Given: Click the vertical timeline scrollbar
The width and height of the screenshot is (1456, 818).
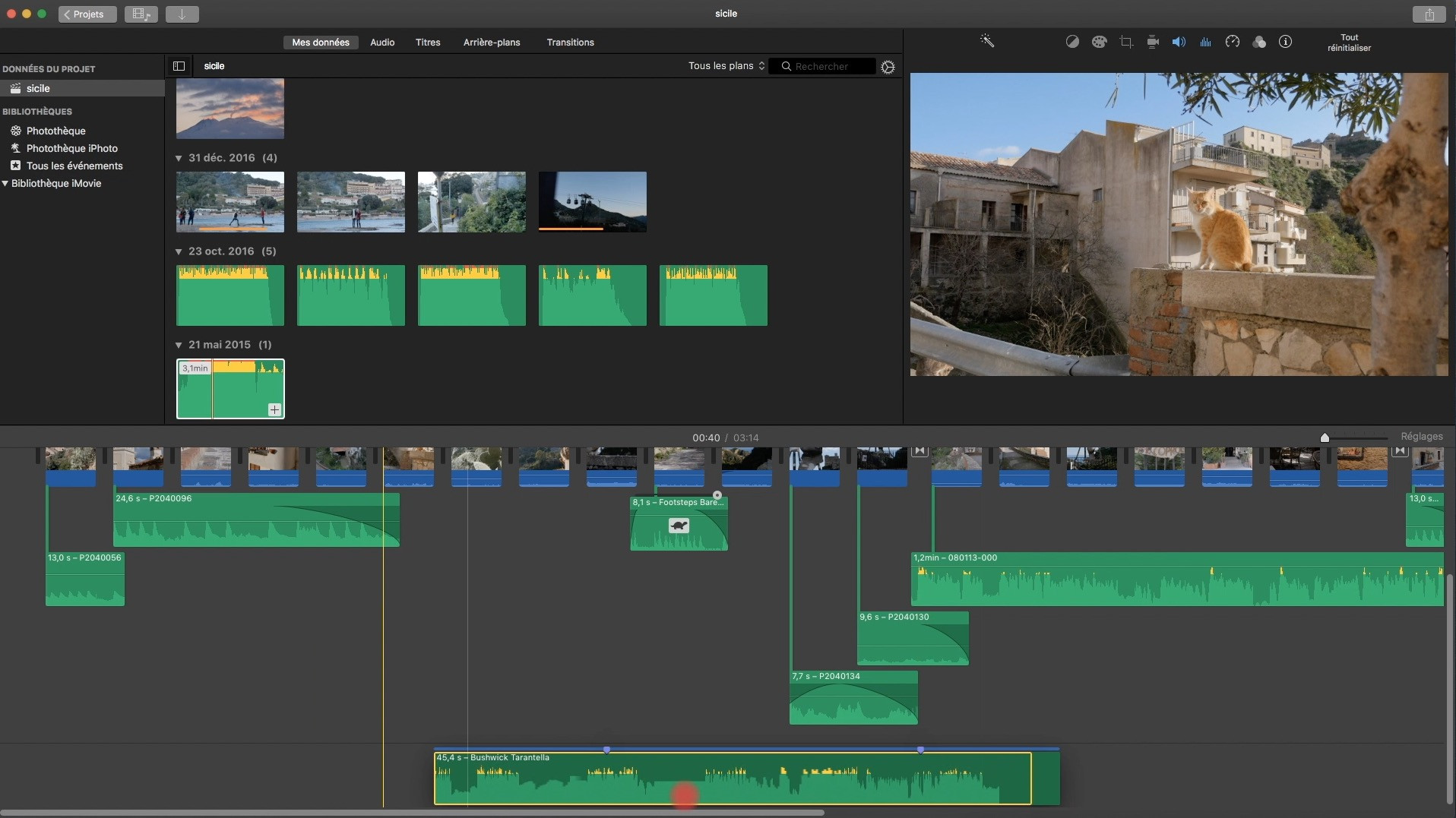Looking at the screenshot, I should pyautogui.click(x=1450, y=687).
